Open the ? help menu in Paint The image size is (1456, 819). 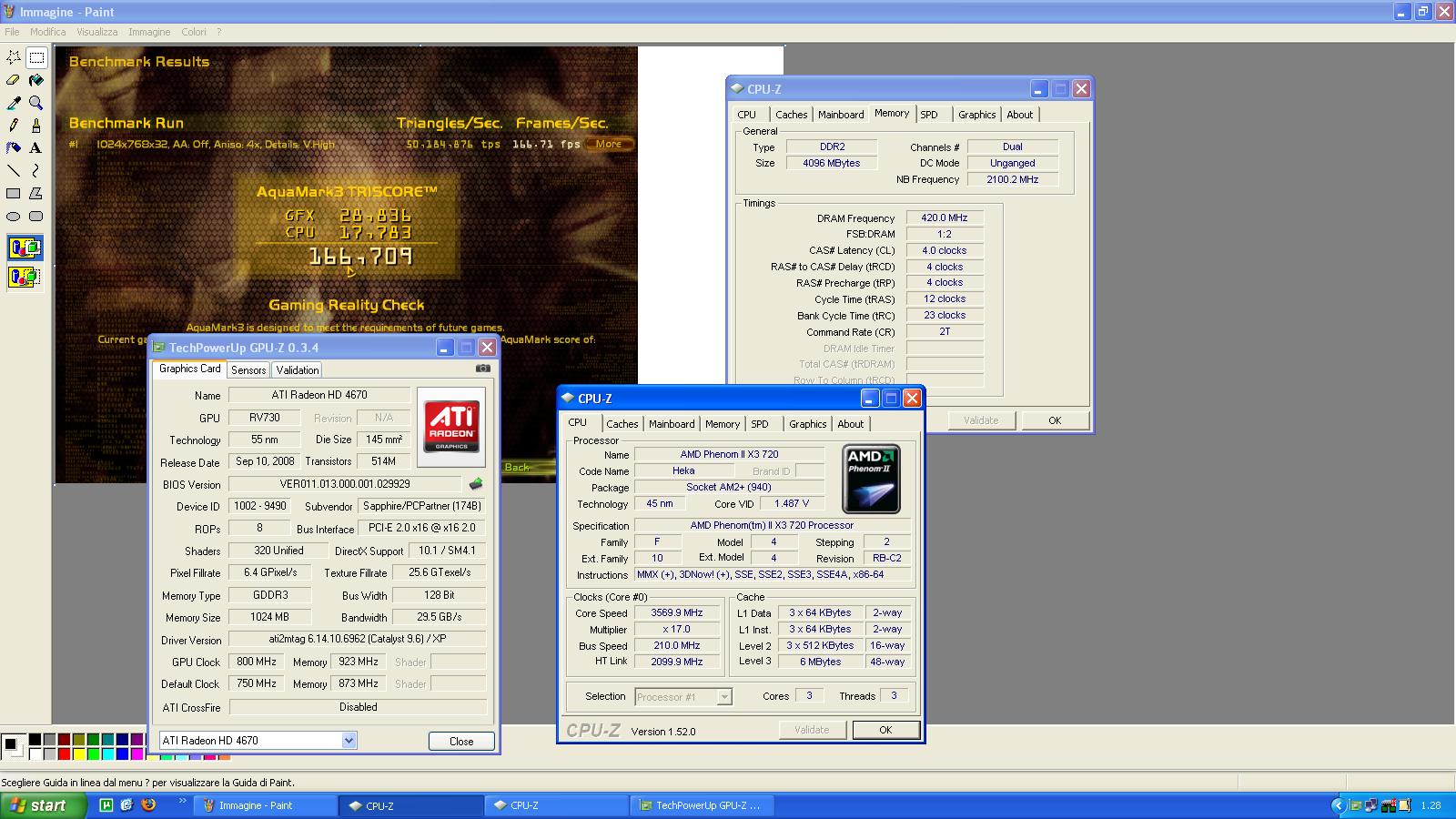218,32
